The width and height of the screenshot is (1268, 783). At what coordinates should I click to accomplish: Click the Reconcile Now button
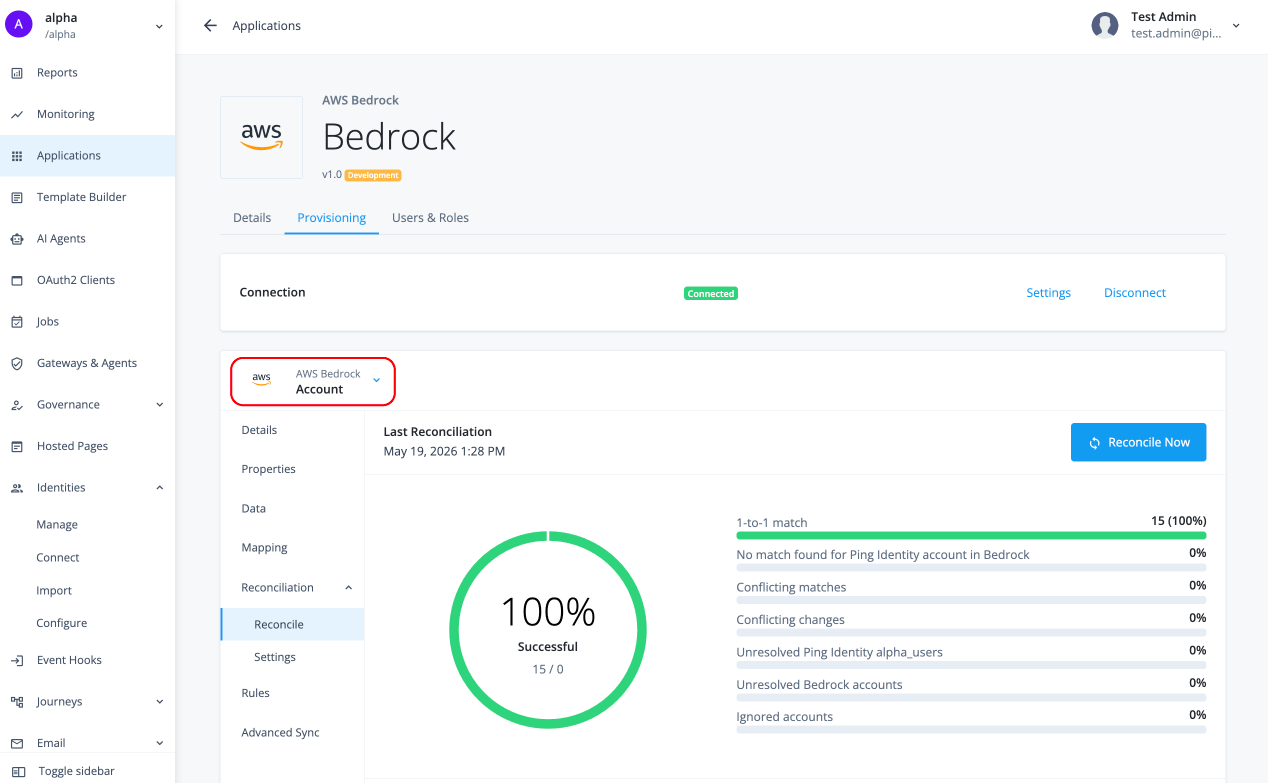coord(1138,443)
